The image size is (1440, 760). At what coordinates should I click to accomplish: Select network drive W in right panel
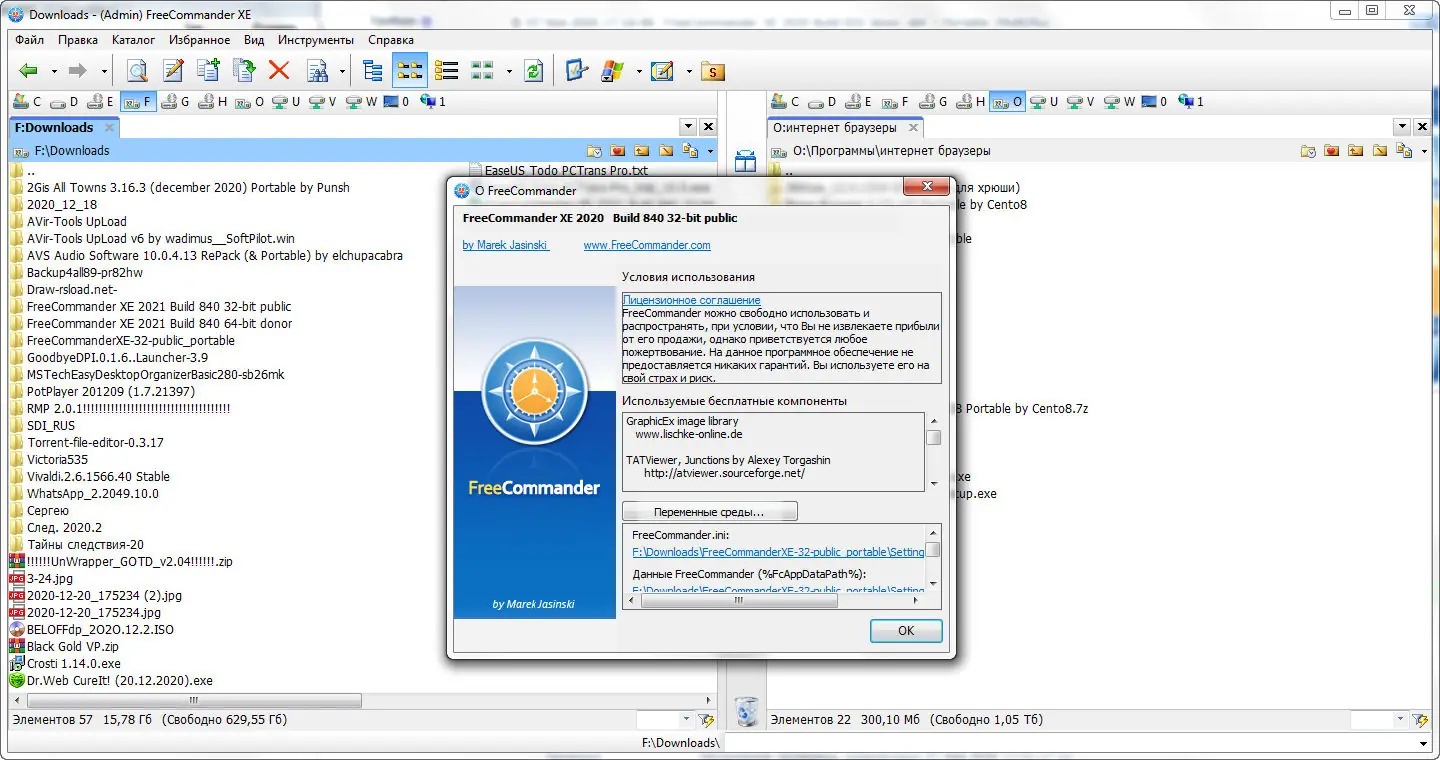pos(1121,101)
